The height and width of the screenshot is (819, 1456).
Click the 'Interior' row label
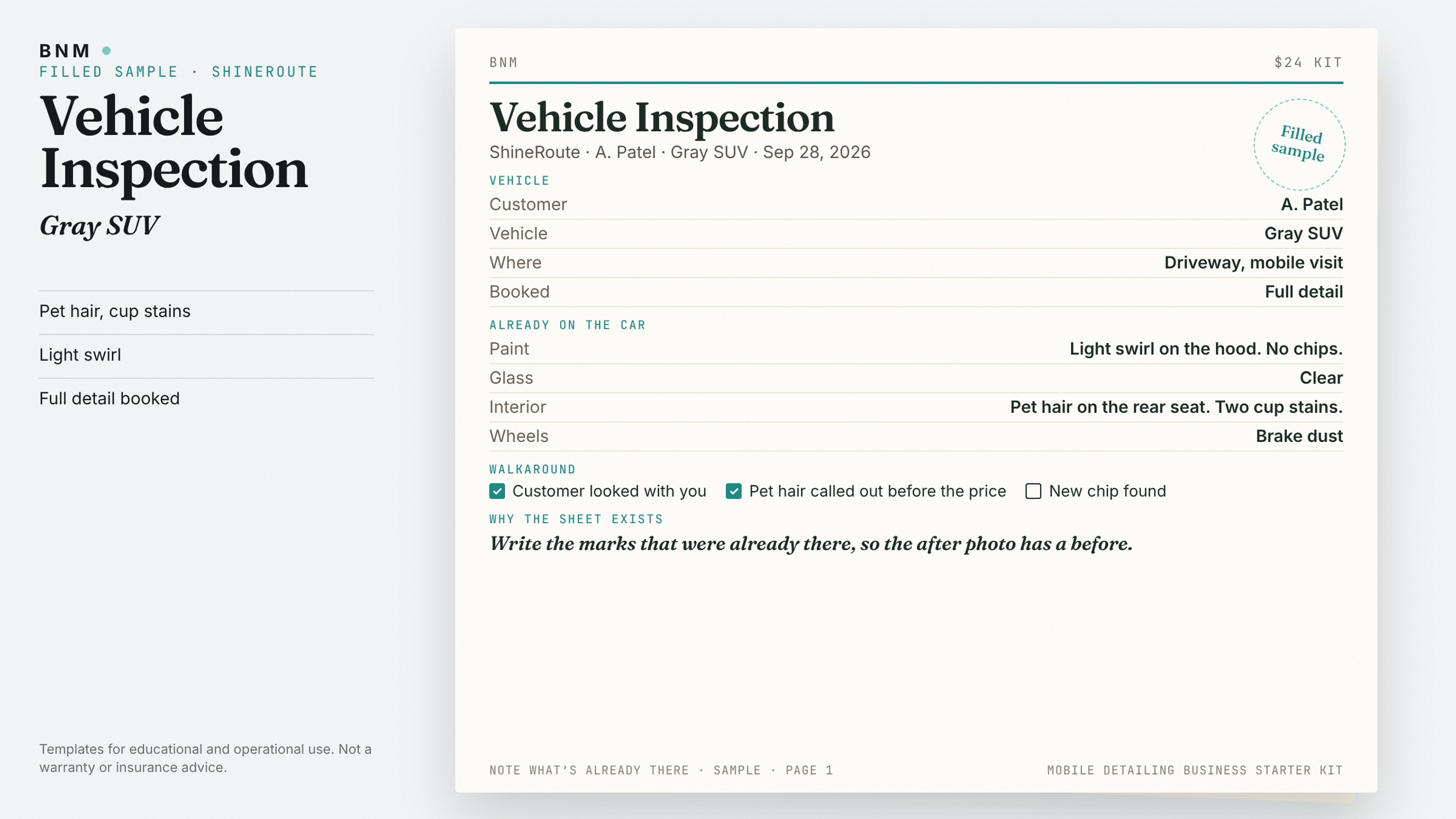click(518, 407)
